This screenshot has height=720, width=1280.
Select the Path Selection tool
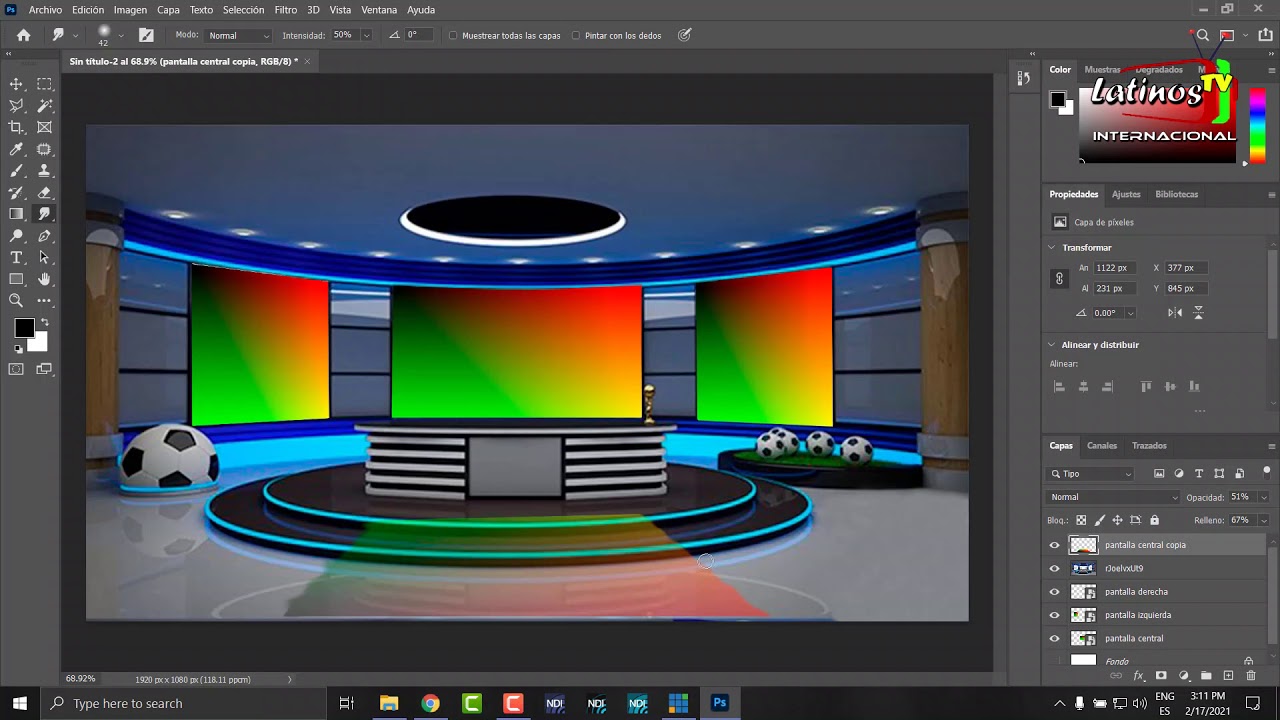point(45,258)
